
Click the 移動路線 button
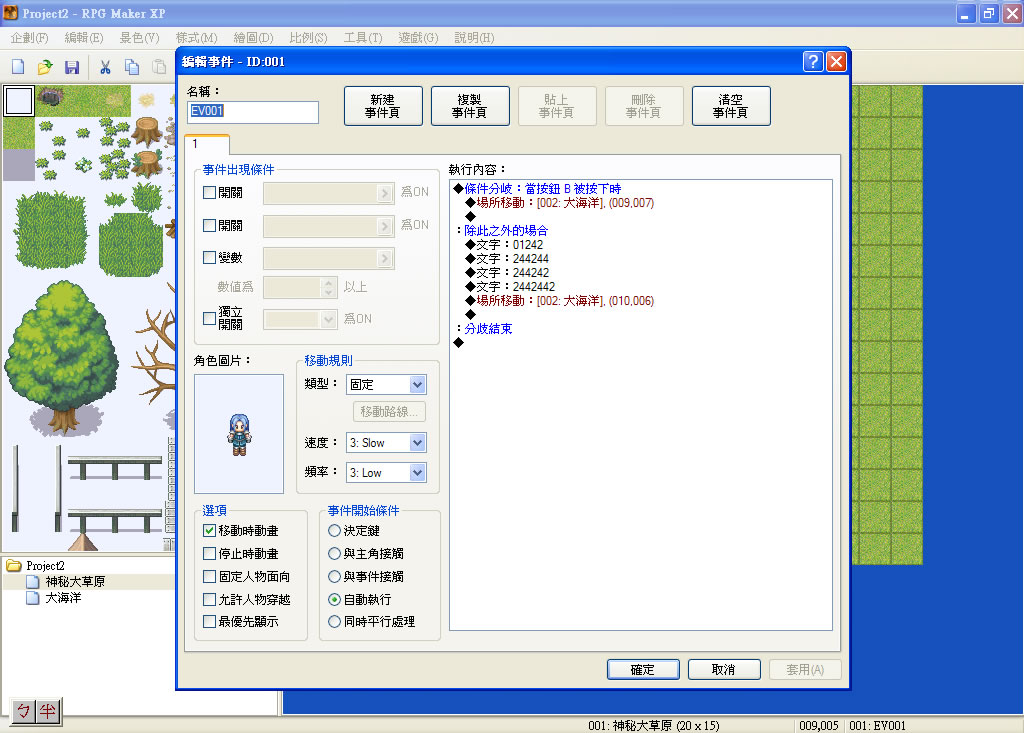click(x=389, y=412)
